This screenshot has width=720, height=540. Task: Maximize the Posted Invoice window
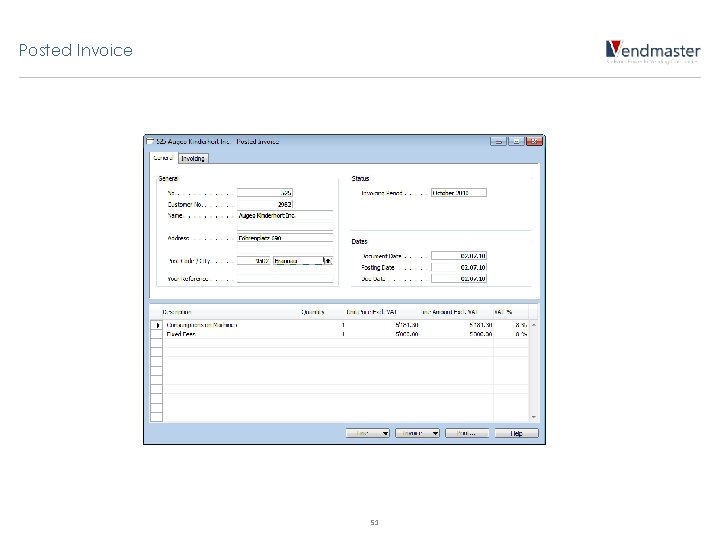tap(516, 141)
